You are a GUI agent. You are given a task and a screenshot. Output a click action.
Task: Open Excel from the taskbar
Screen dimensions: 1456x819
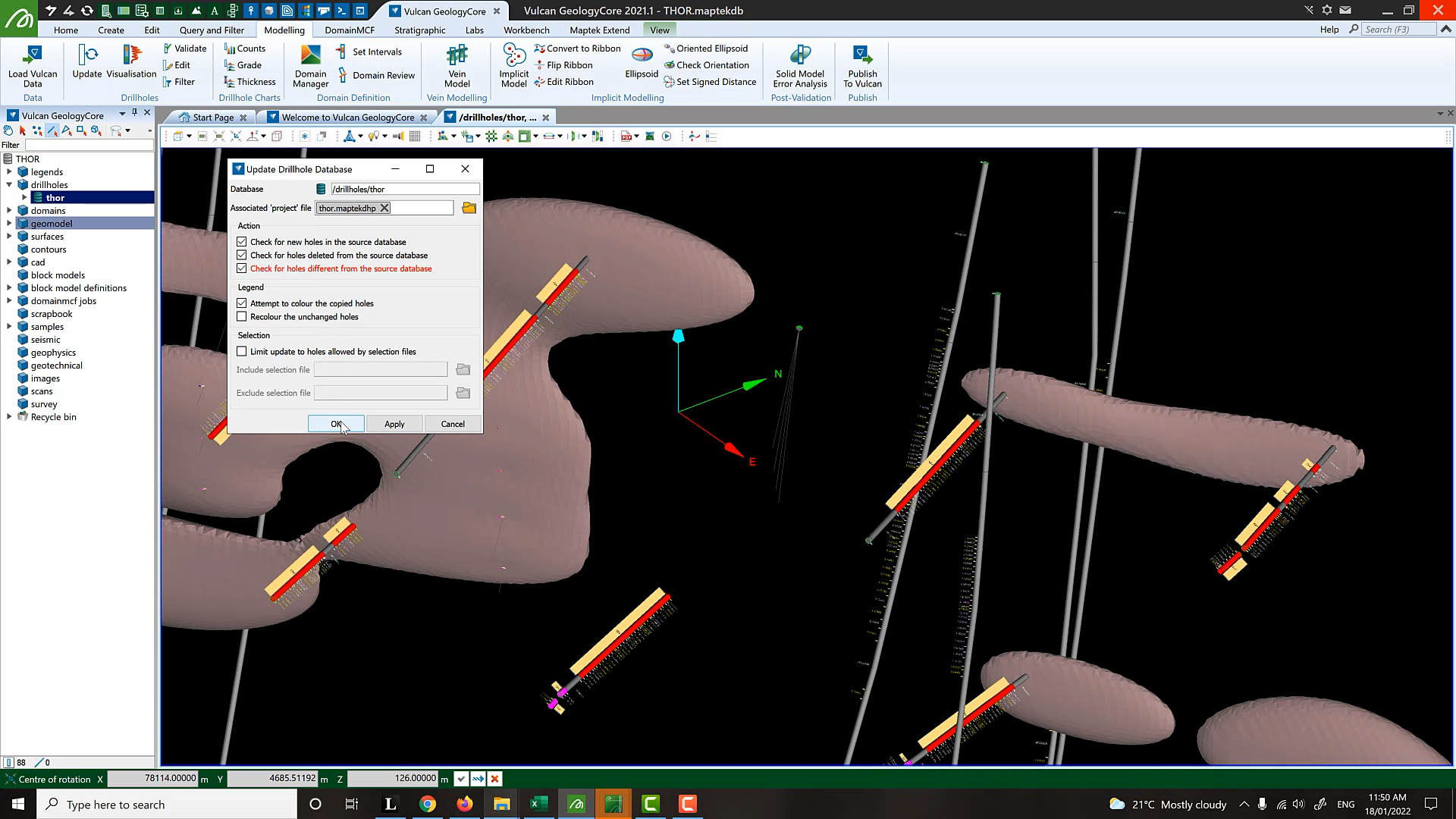tap(539, 805)
